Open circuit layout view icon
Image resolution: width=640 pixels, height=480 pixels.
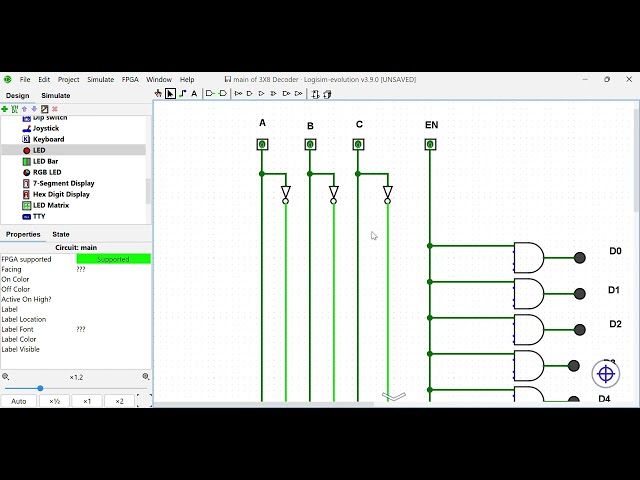coord(315,94)
